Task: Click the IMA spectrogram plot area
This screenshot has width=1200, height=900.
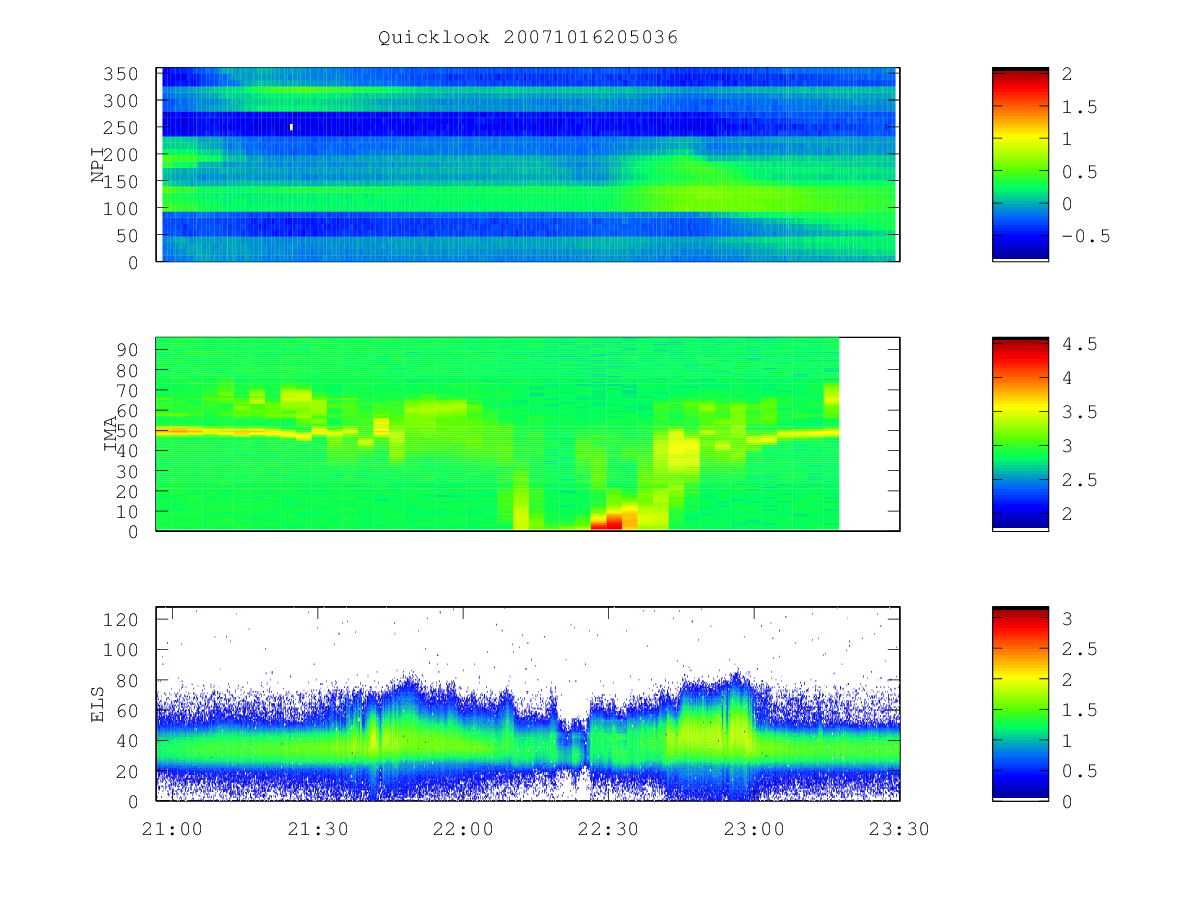Action: coord(528,434)
